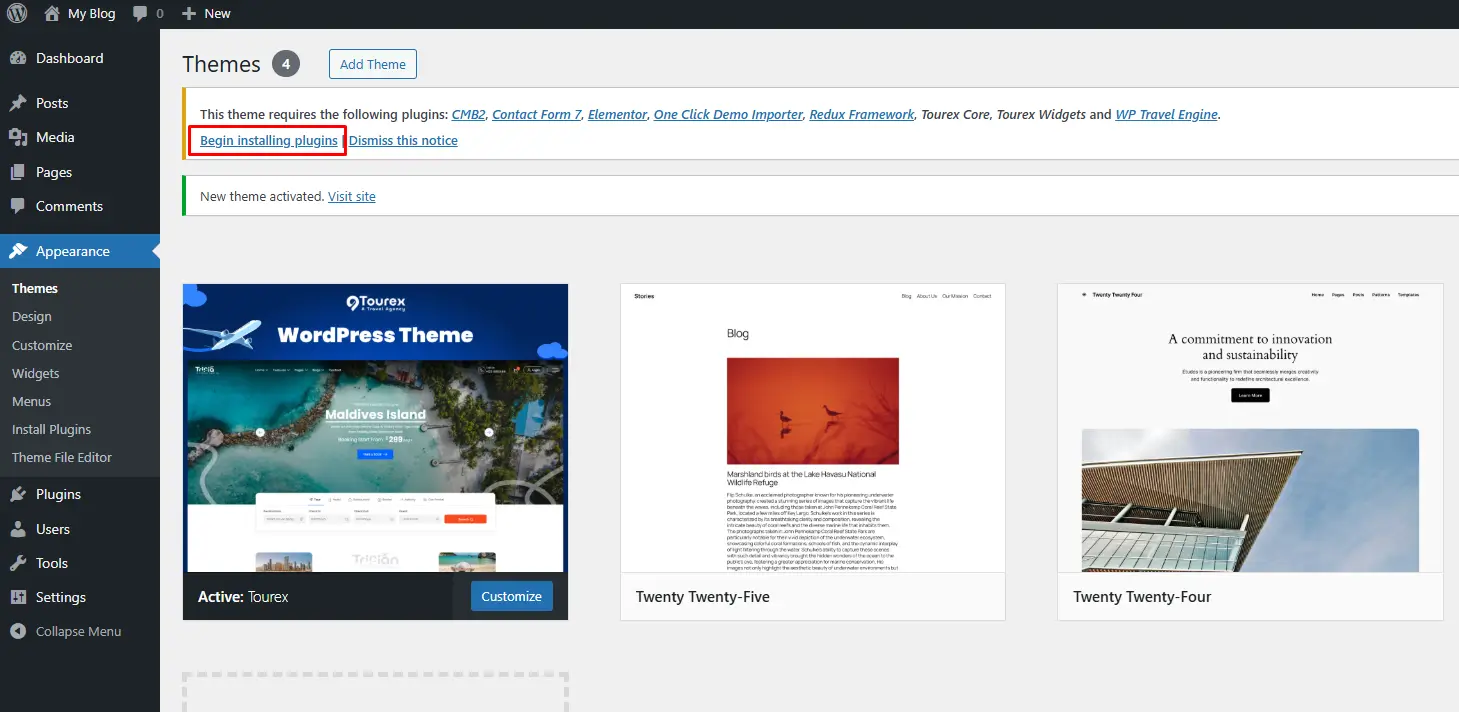Click the Tools wrench icon
The image size is (1459, 712).
(18, 563)
